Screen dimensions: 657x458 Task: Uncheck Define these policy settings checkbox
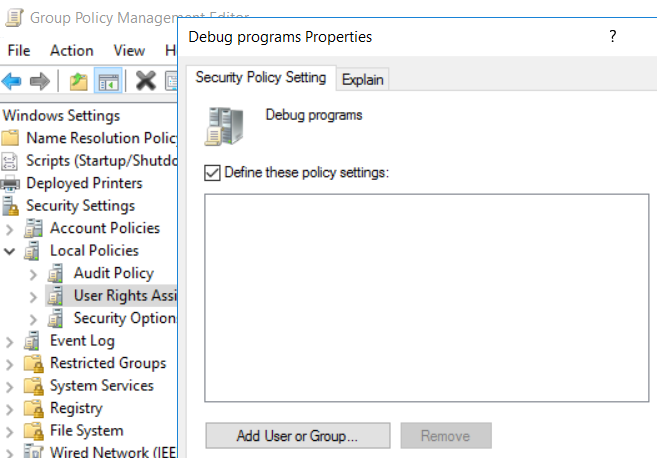click(211, 172)
